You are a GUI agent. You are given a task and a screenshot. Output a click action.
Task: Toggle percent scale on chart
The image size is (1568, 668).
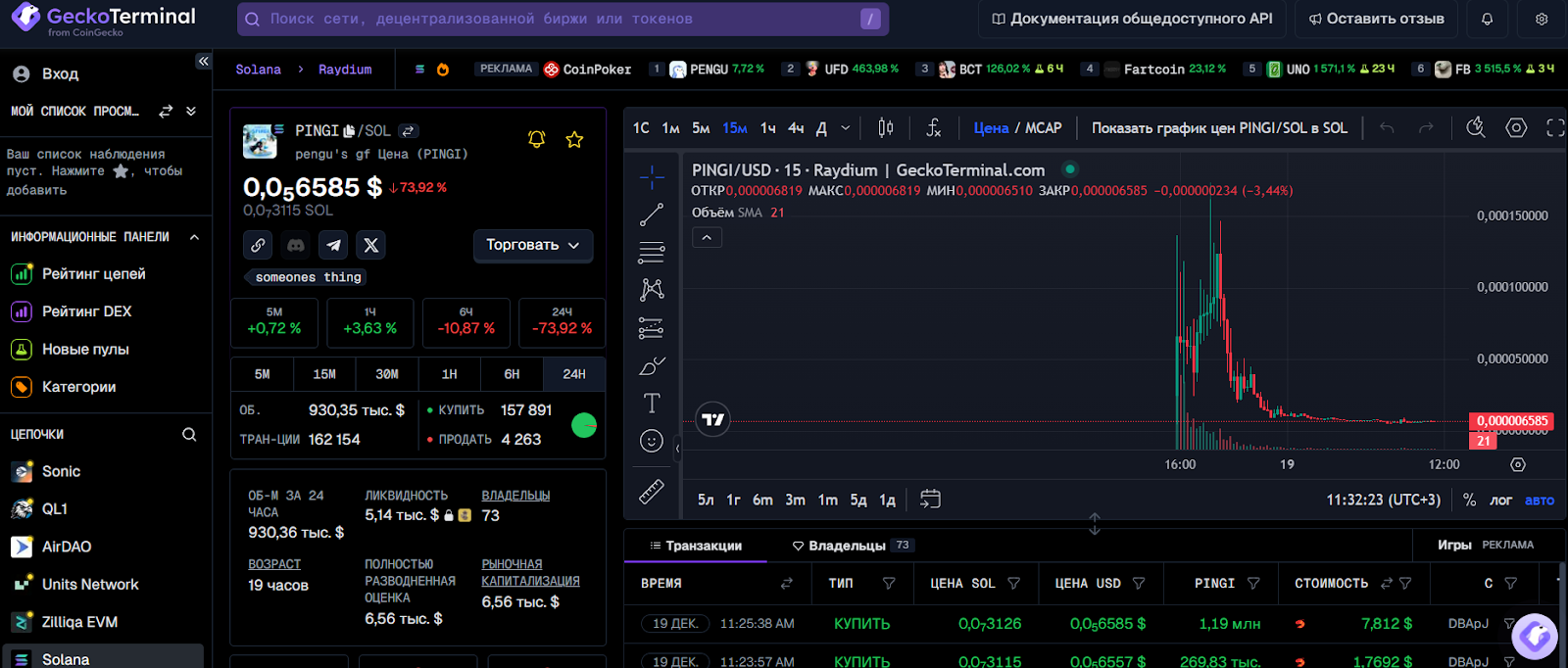tap(1469, 501)
